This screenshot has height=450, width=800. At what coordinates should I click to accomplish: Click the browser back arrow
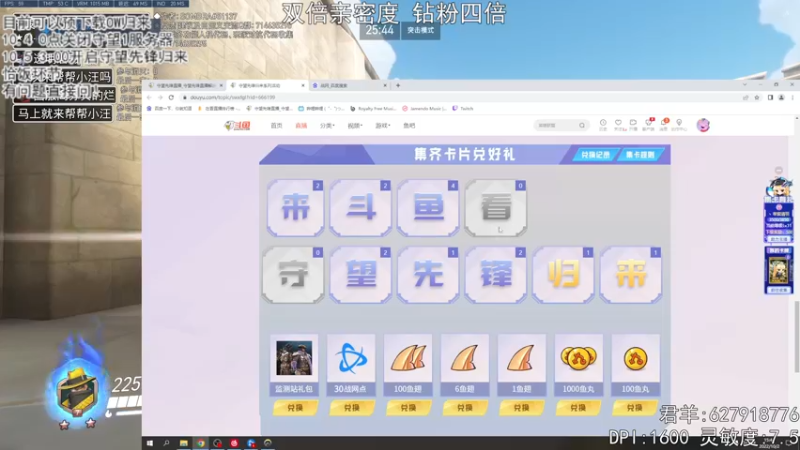pos(149,97)
